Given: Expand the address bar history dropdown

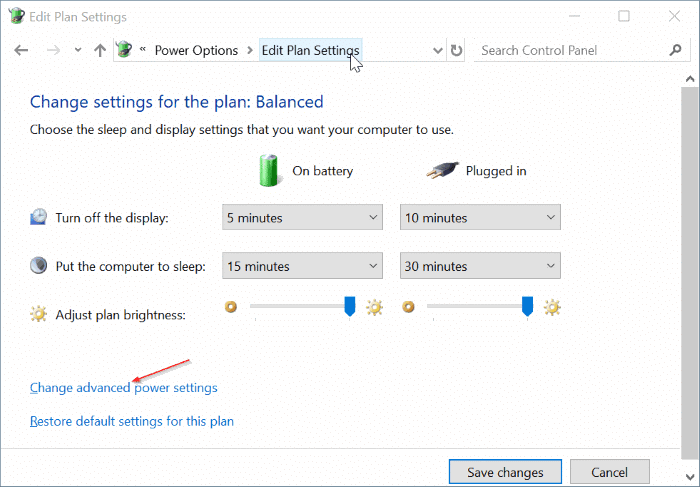Looking at the screenshot, I should (438, 50).
